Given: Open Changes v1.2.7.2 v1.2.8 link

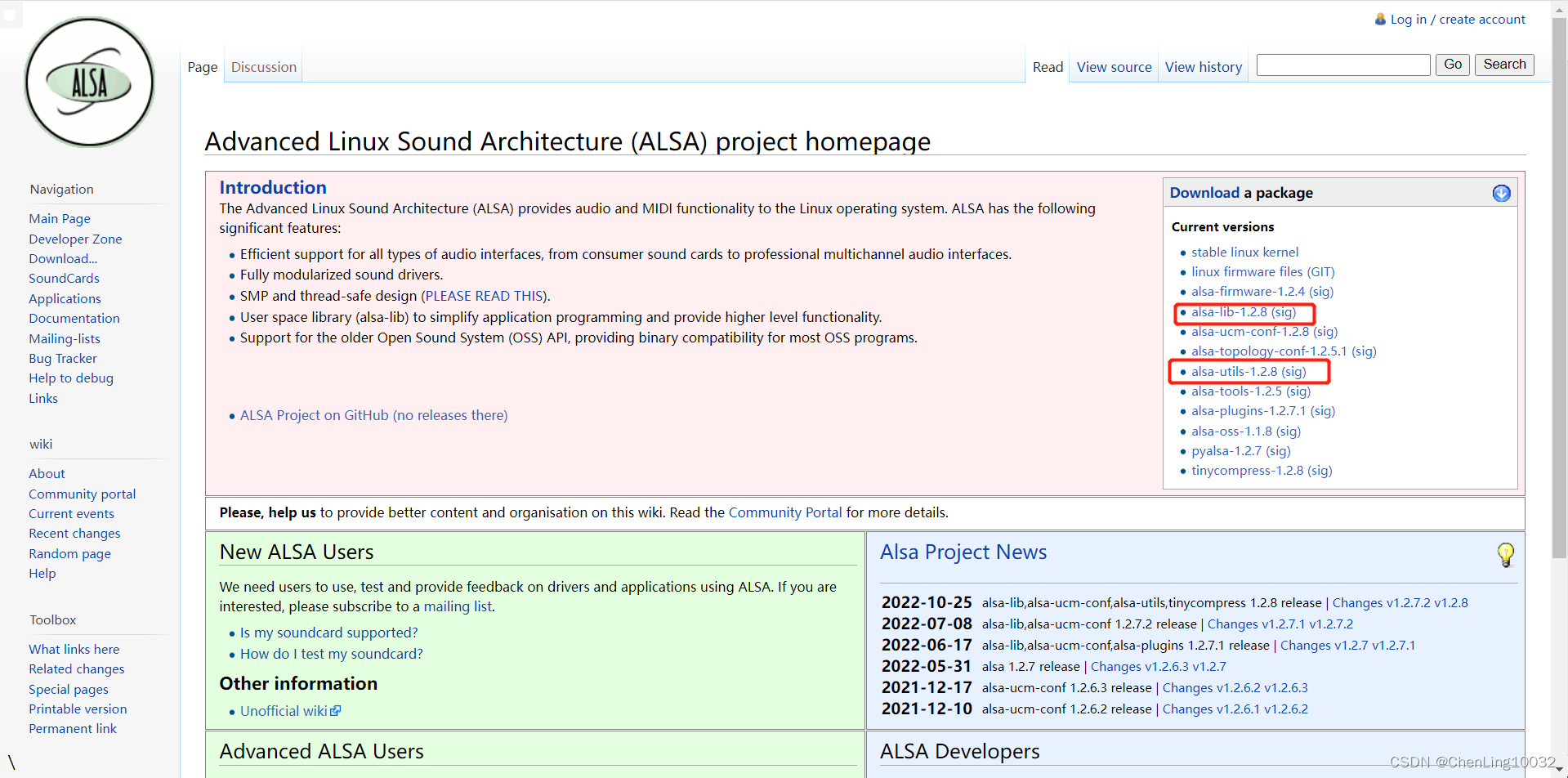Looking at the screenshot, I should [x=1400, y=602].
